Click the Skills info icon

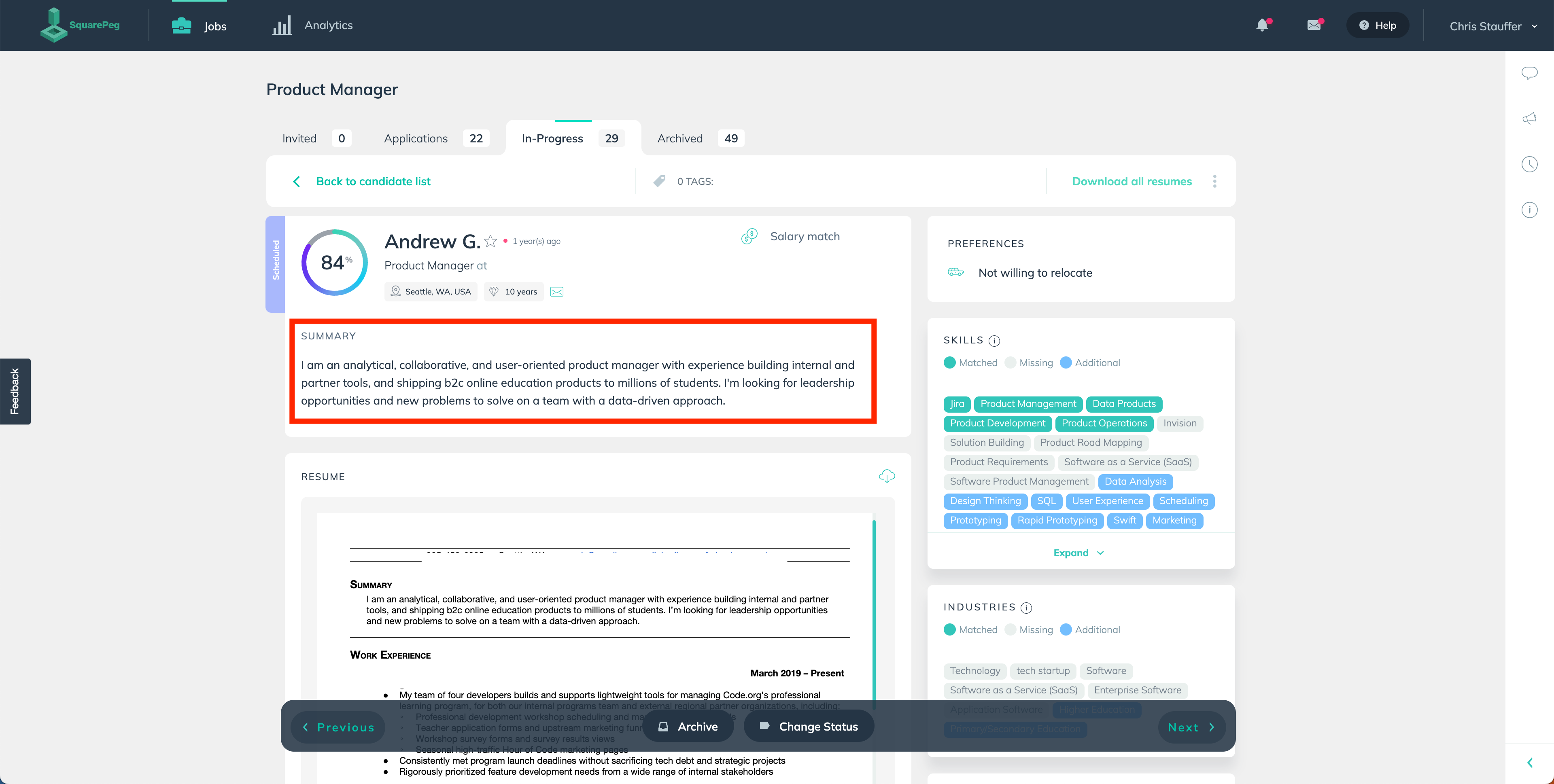[994, 341]
